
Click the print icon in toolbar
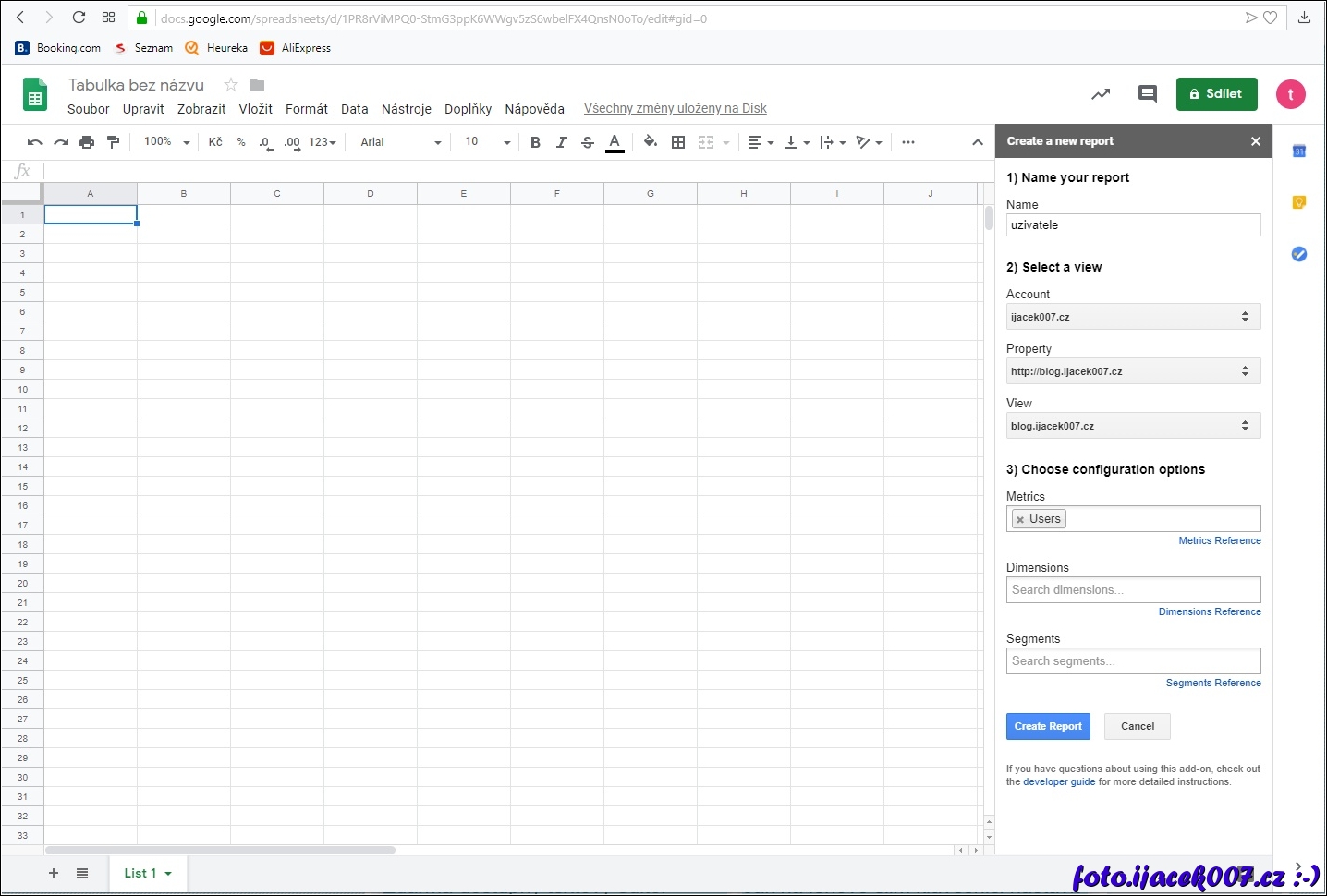point(87,142)
